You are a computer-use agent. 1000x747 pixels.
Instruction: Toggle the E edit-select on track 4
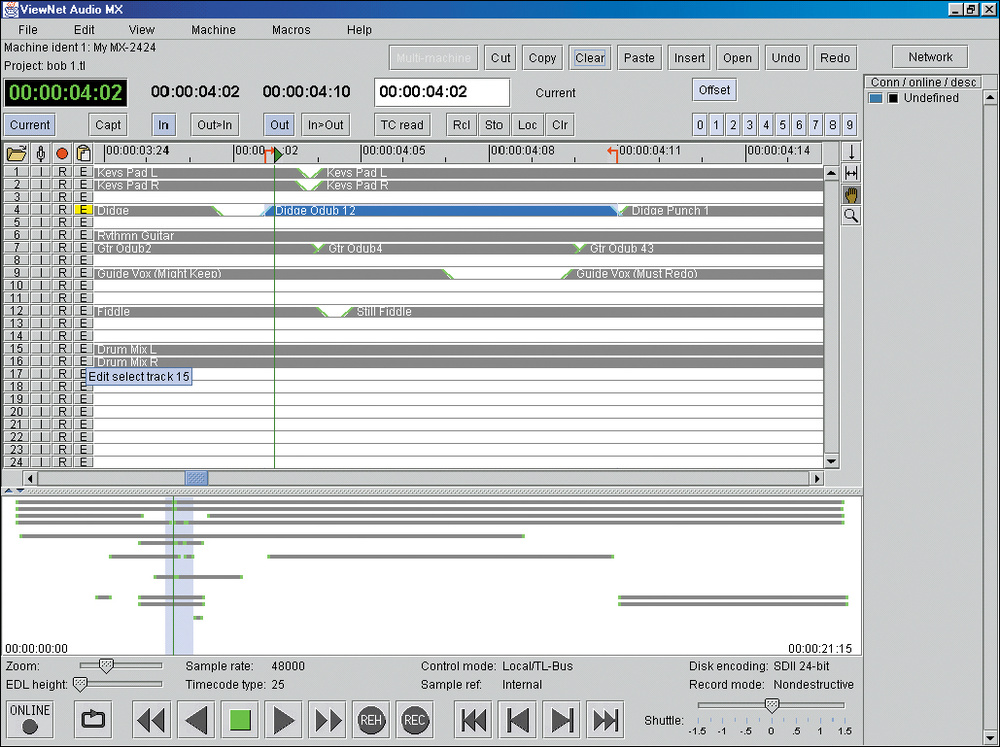coord(84,211)
